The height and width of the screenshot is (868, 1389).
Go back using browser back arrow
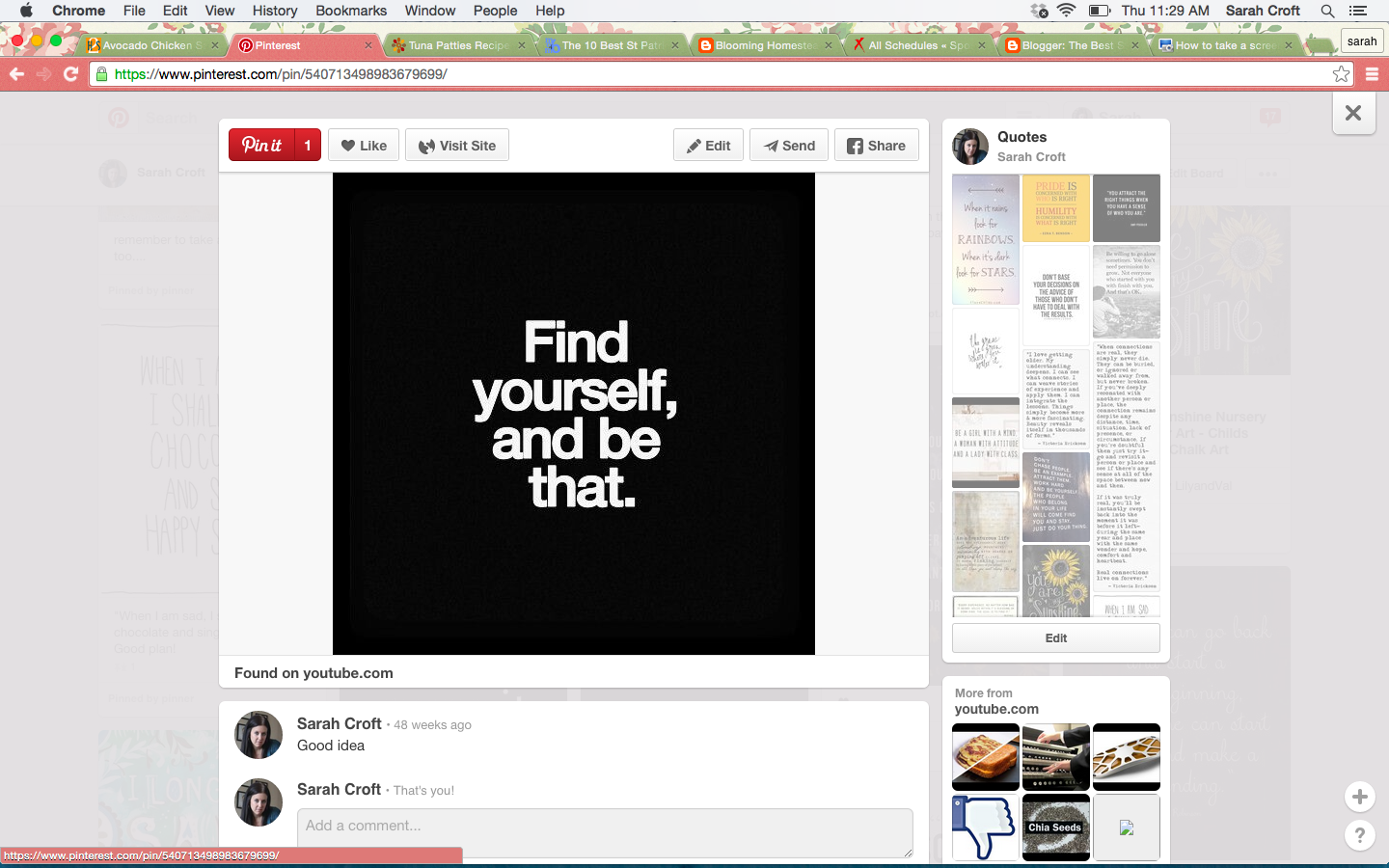[x=16, y=74]
